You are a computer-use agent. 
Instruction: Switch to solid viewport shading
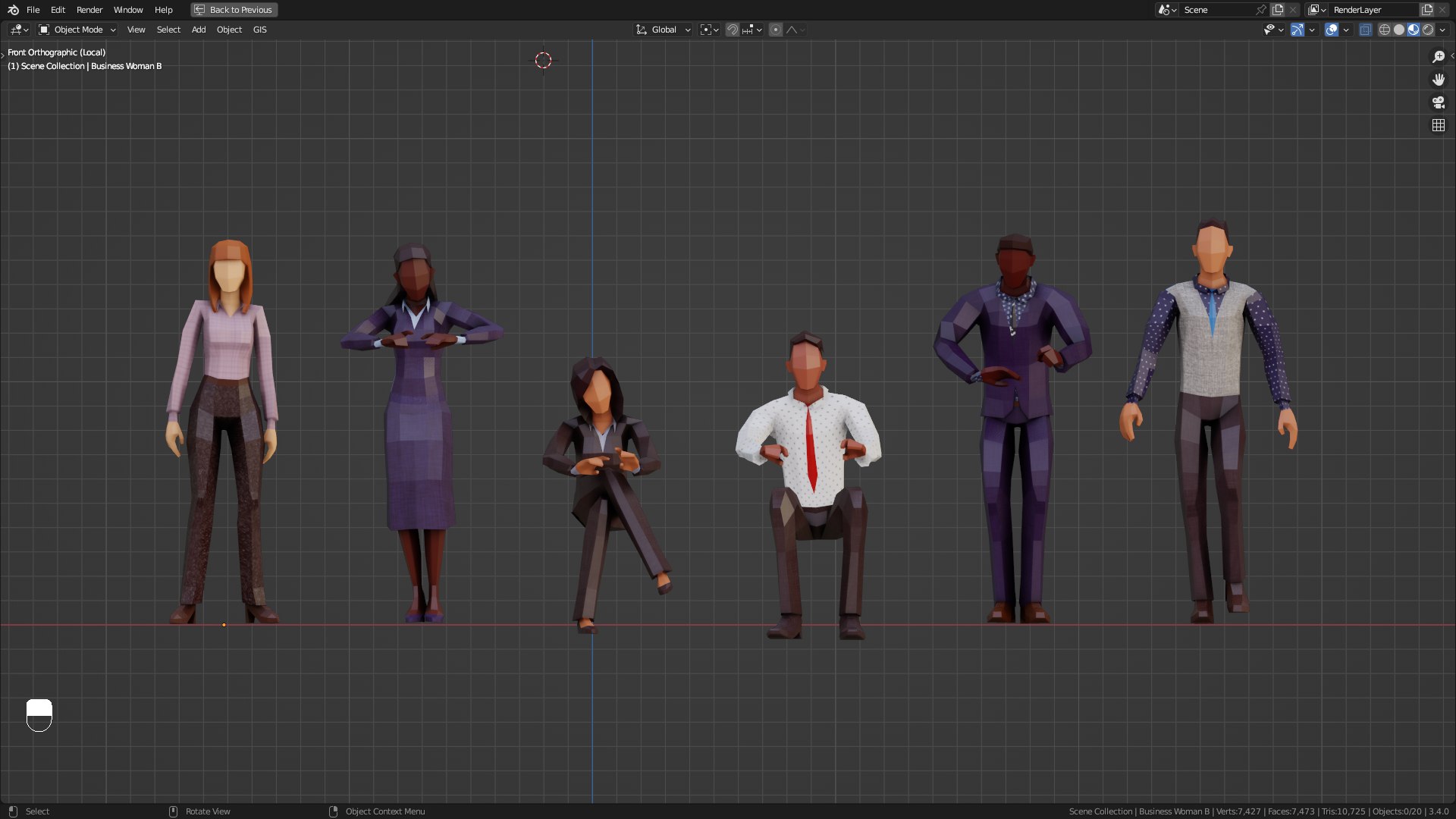1399,30
